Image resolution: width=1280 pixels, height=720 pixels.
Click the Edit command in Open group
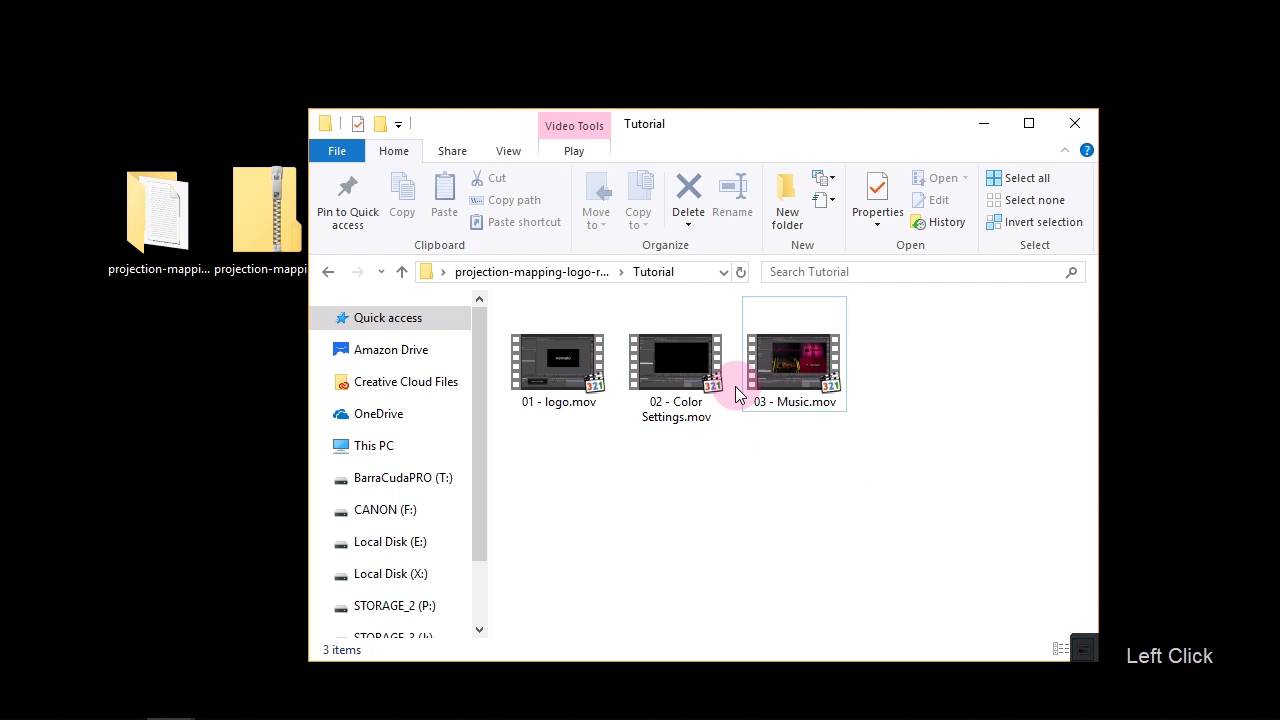[930, 200]
